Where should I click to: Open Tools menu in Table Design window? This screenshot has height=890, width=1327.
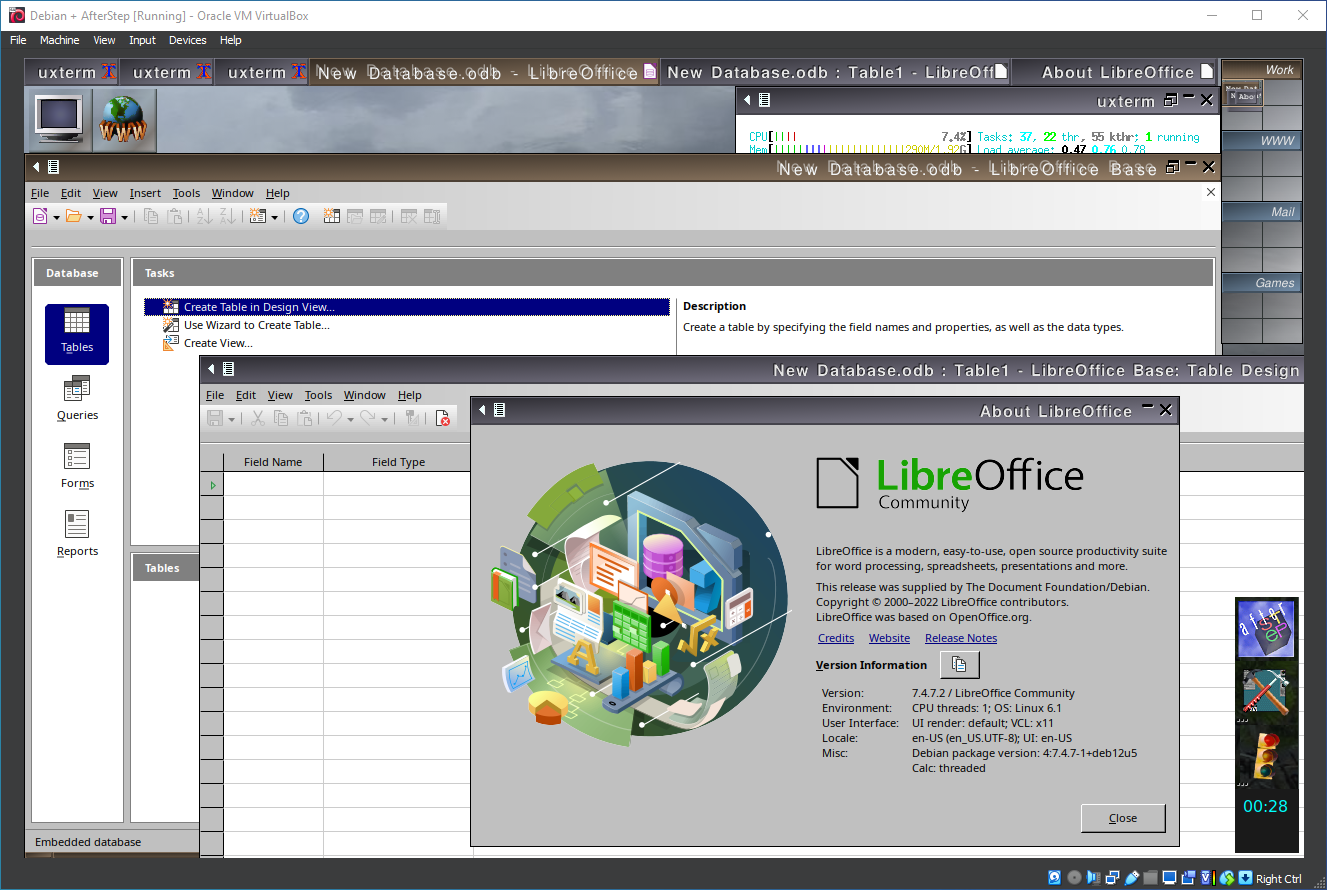pyautogui.click(x=318, y=395)
